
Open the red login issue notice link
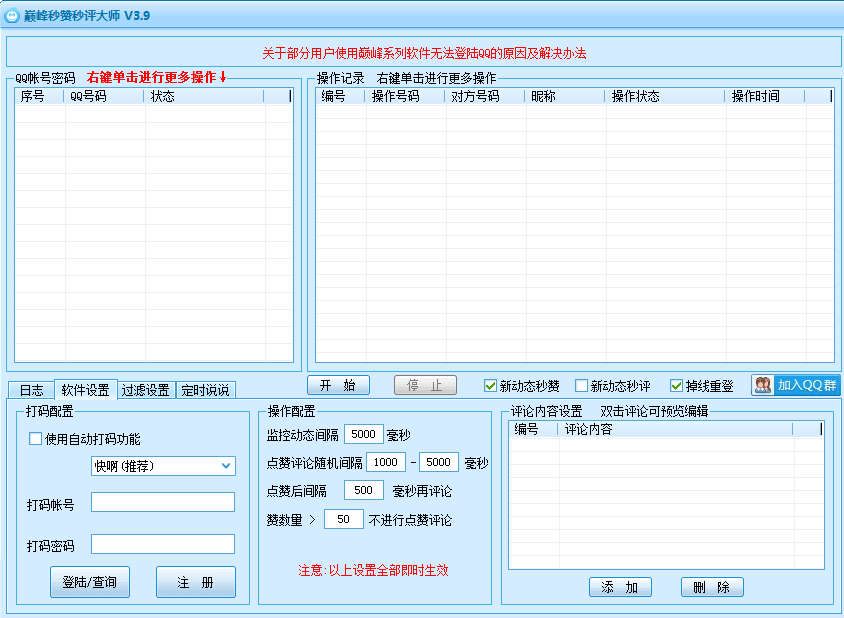(422, 52)
